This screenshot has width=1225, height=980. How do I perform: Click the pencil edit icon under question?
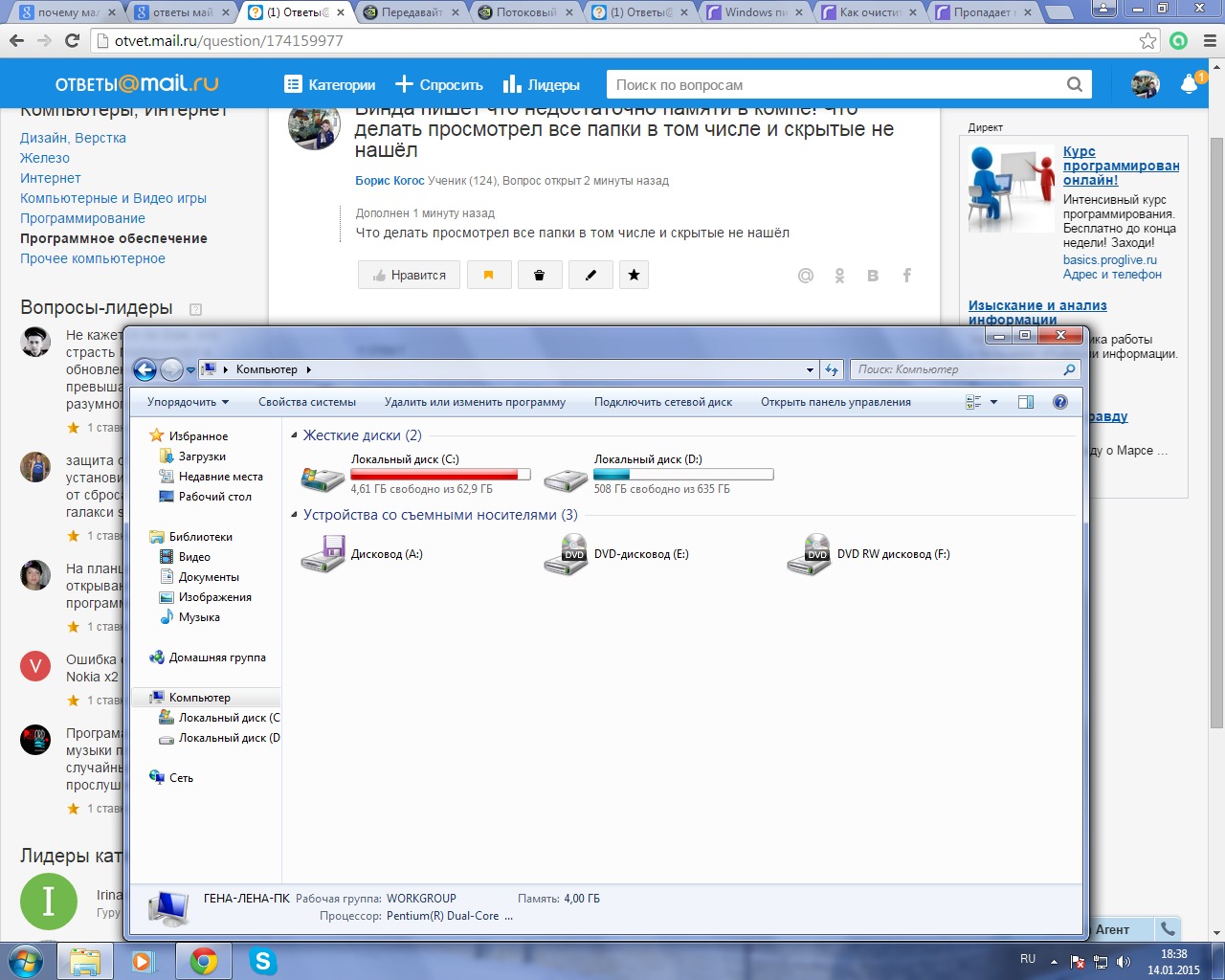coord(590,275)
